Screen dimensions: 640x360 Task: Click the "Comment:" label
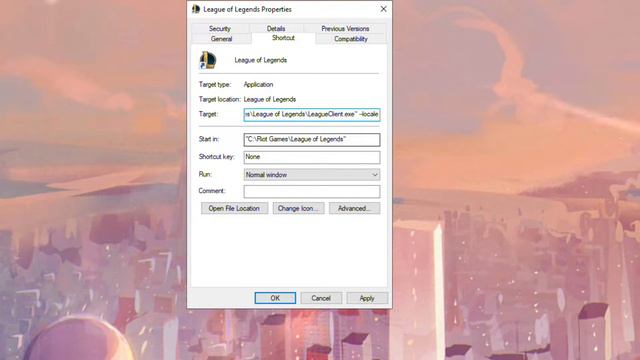tap(212, 191)
